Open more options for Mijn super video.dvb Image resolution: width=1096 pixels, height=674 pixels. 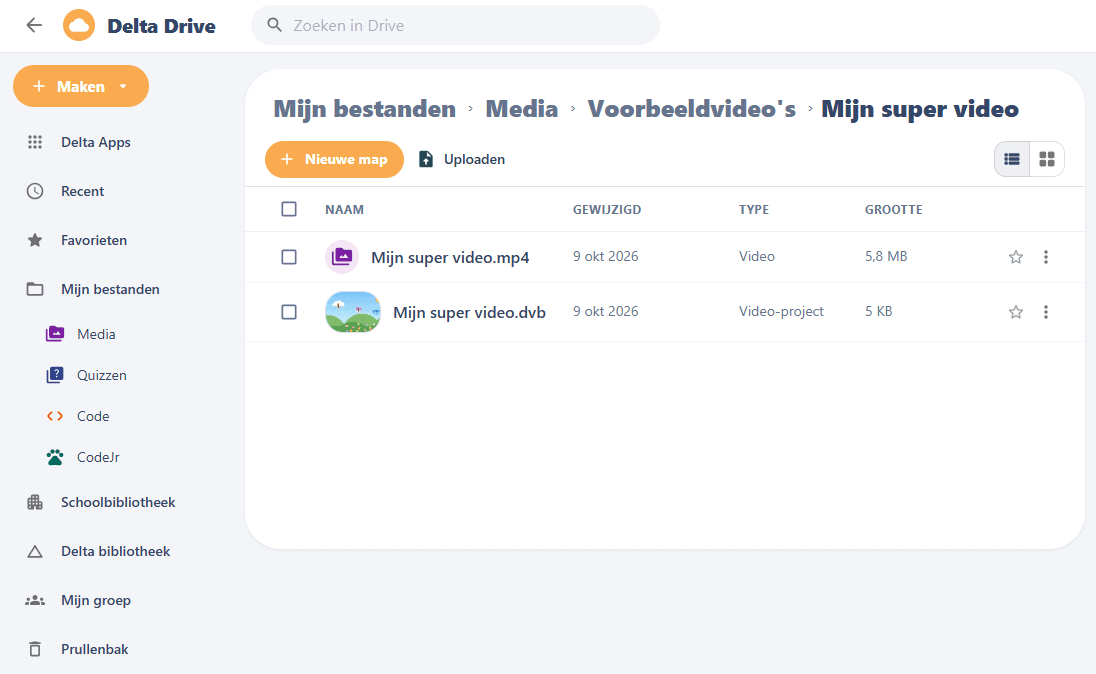pyautogui.click(x=1046, y=312)
